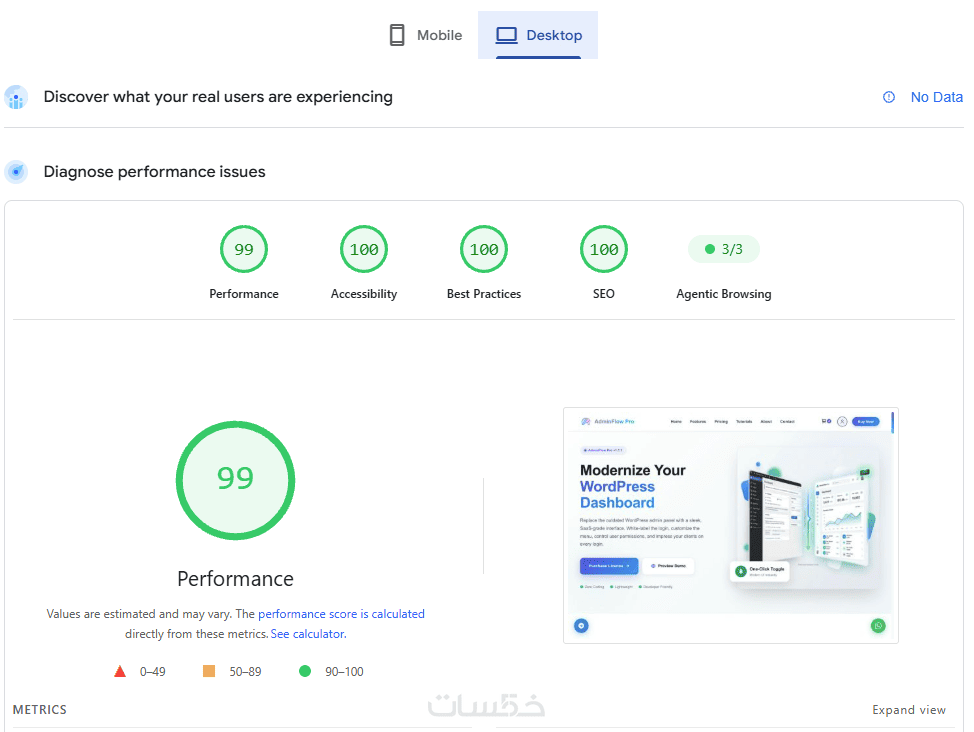Select the SEO 100 score gauge
Image resolution: width=974 pixels, height=732 pixels.
(x=604, y=249)
